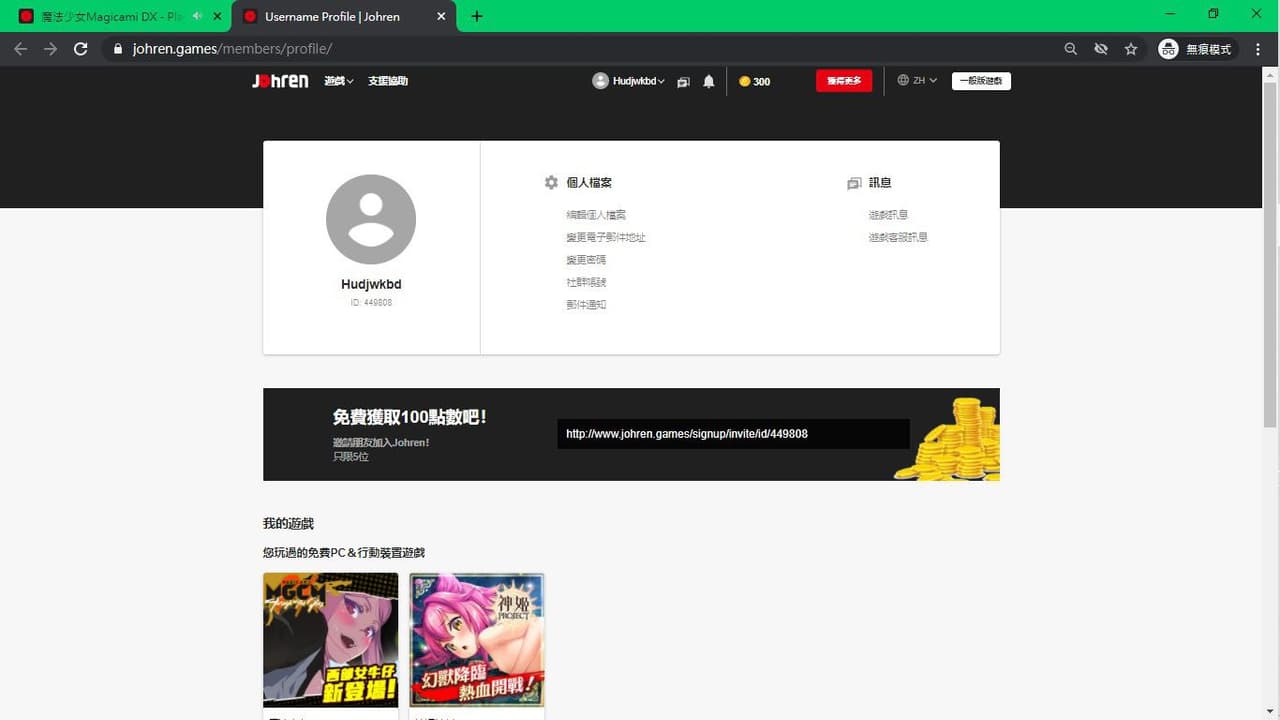Click the browser forward arrow
The height and width of the screenshot is (720, 1280).
[x=50, y=49]
